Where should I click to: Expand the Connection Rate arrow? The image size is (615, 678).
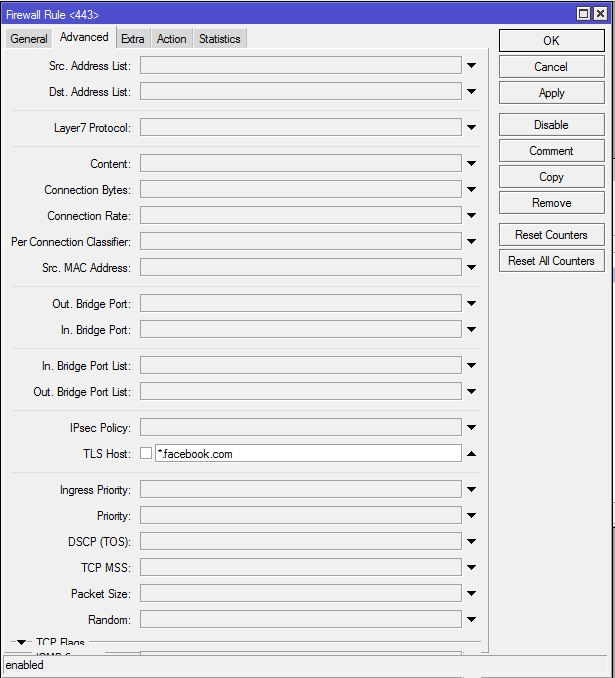[x=471, y=216]
